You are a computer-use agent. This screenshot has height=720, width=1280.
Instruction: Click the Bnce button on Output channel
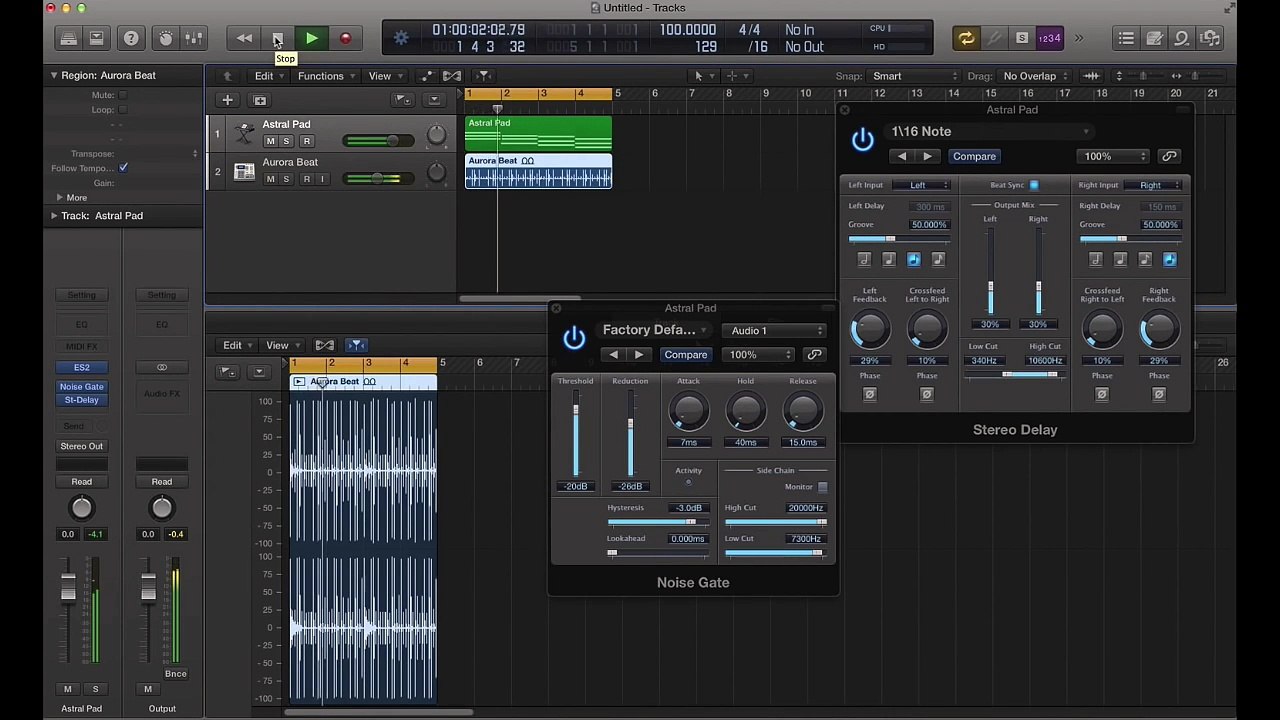click(x=176, y=674)
